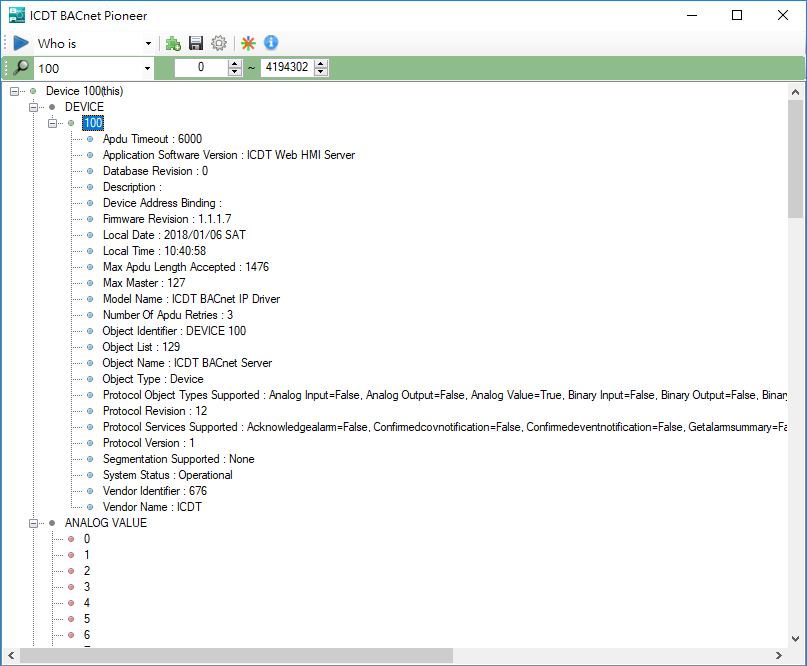Image resolution: width=807 pixels, height=666 pixels.
Task: Click the green add device puzzle icon
Action: [173, 43]
